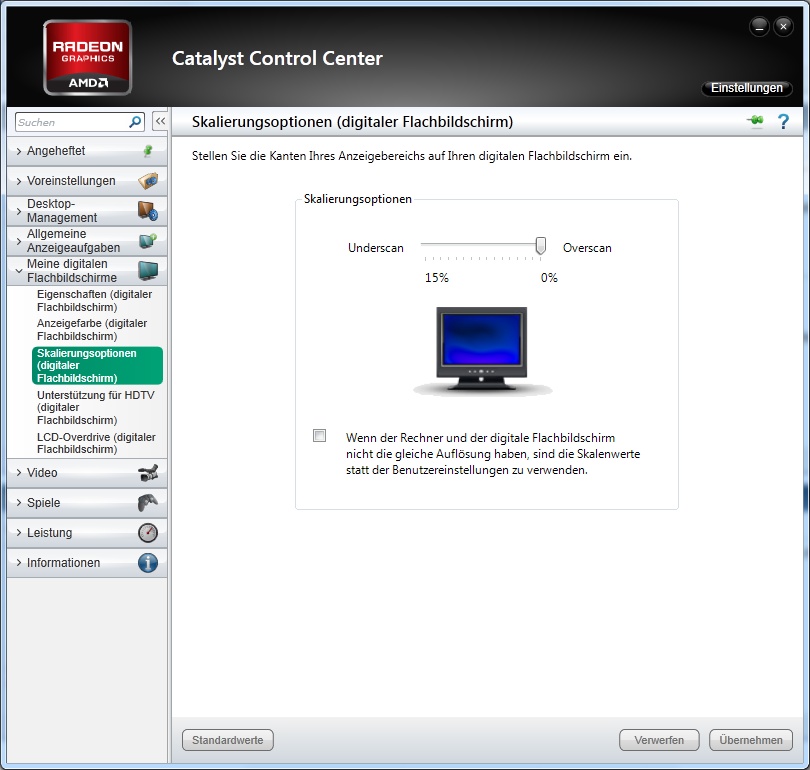Click the Overscan label
Image resolution: width=810 pixels, height=770 pixels.
coord(587,248)
